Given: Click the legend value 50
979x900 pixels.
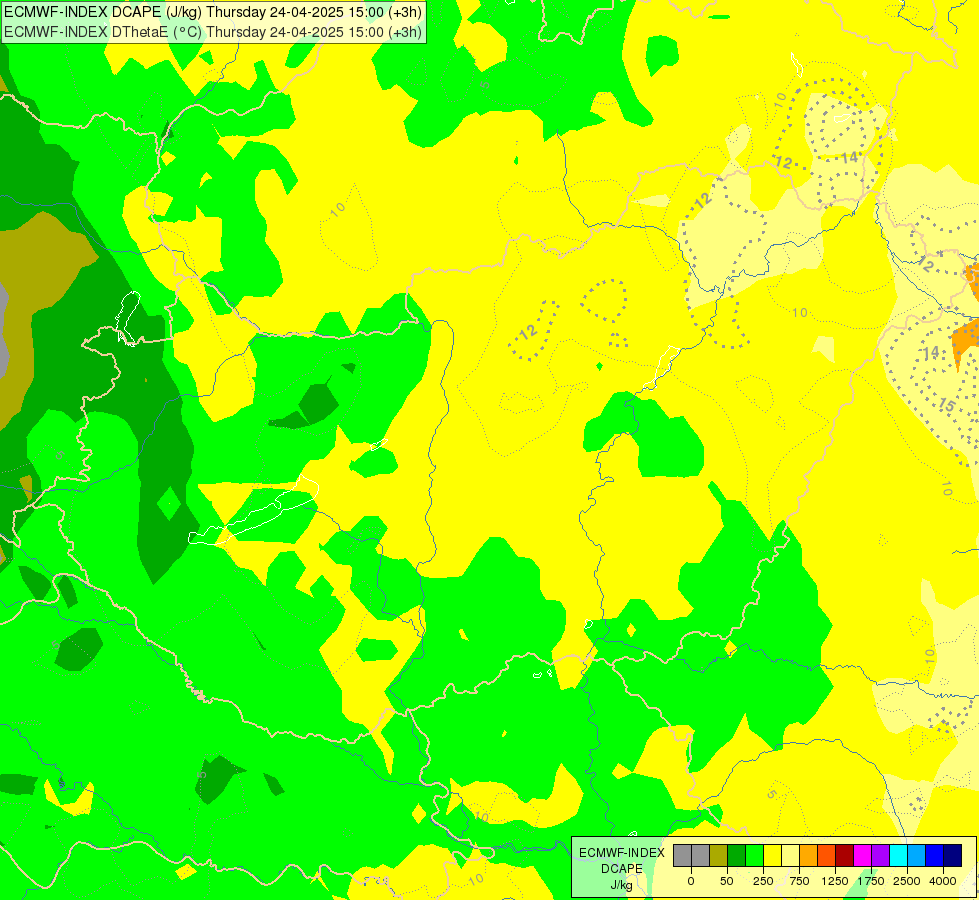Looking at the screenshot, I should (x=727, y=881).
